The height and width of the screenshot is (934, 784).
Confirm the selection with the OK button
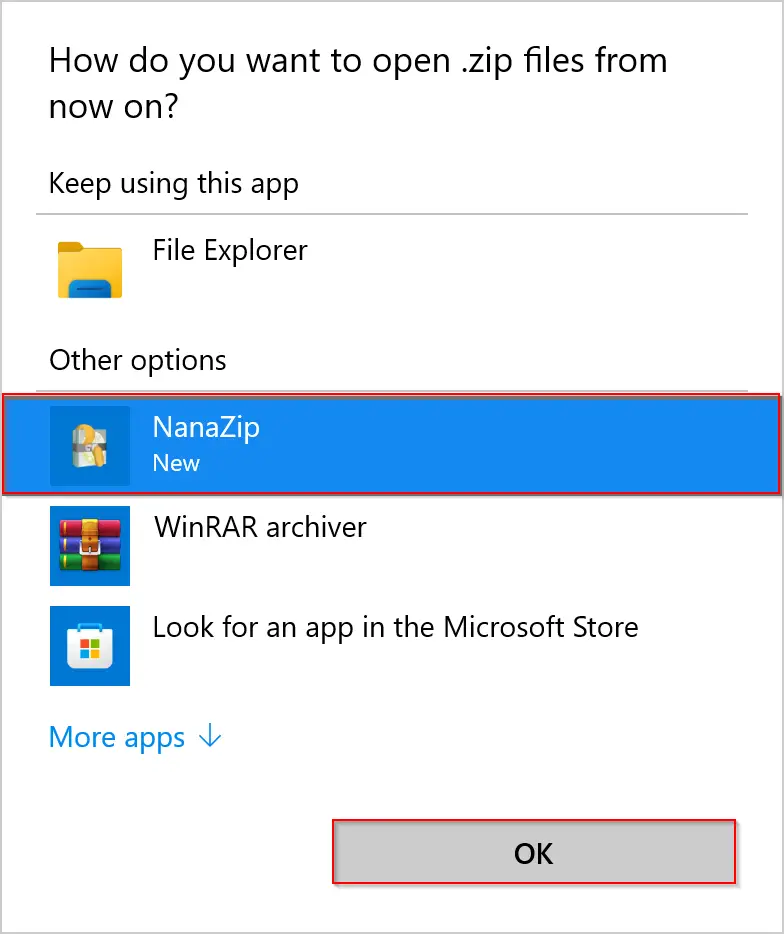534,852
